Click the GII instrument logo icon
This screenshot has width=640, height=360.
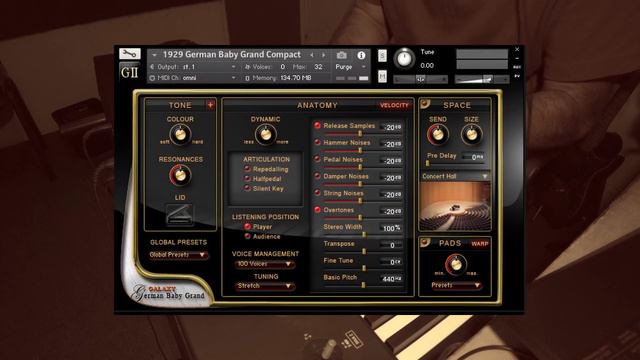(130, 73)
